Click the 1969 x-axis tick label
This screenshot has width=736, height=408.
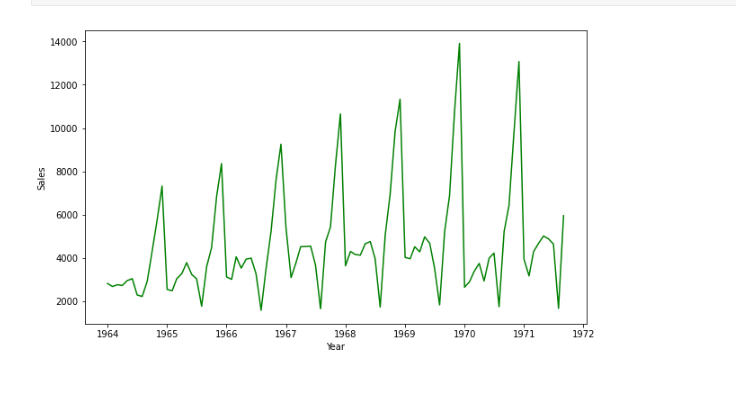pyautogui.click(x=405, y=335)
